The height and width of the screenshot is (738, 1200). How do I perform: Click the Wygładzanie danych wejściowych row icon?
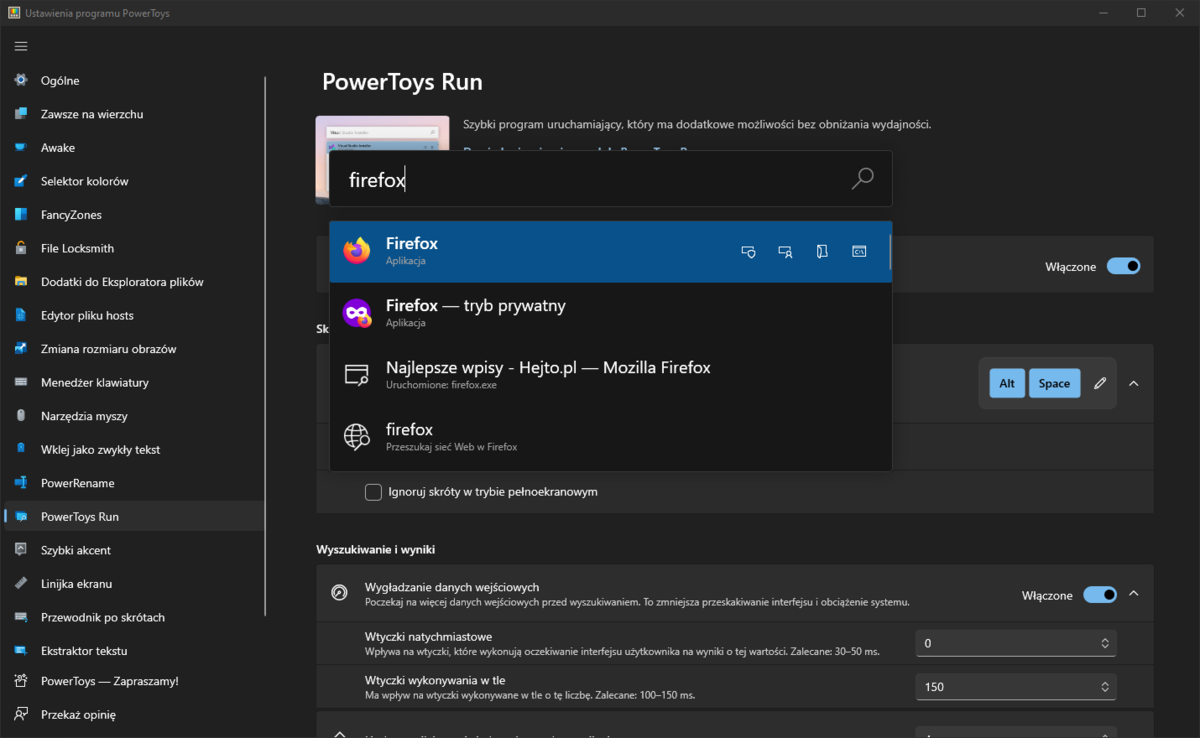[339, 594]
